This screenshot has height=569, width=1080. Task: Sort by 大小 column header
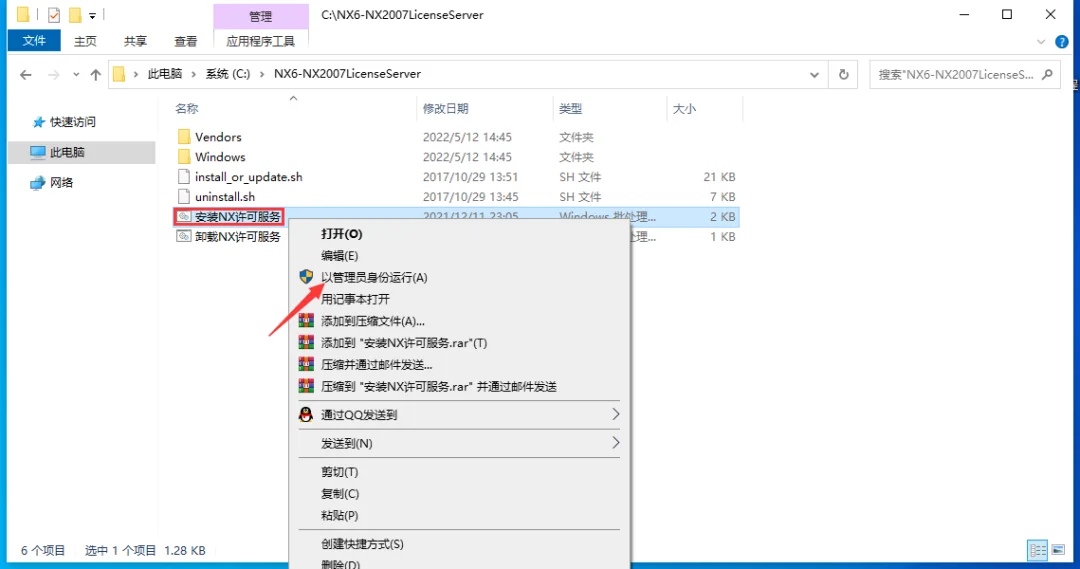pyautogui.click(x=684, y=109)
